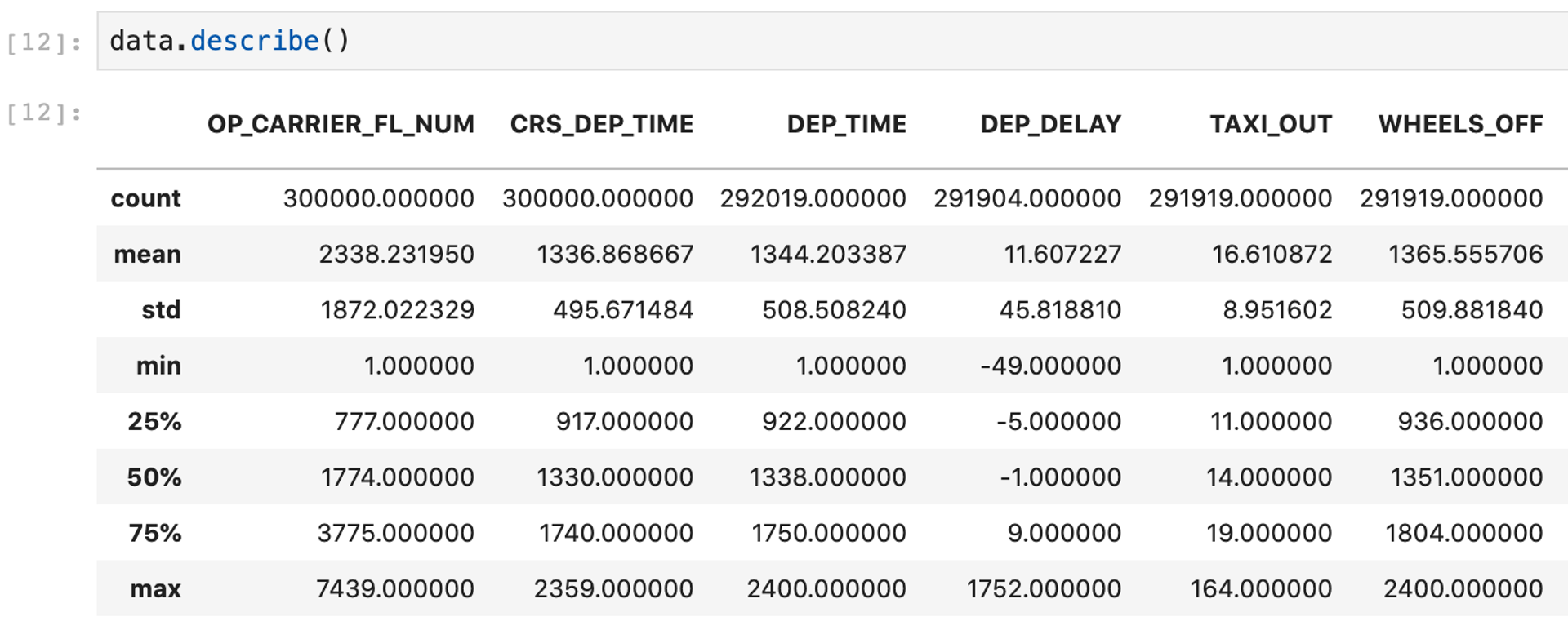Click the TAXI_OUT column header
Viewport: 1568px width, 630px height.
(x=1271, y=124)
